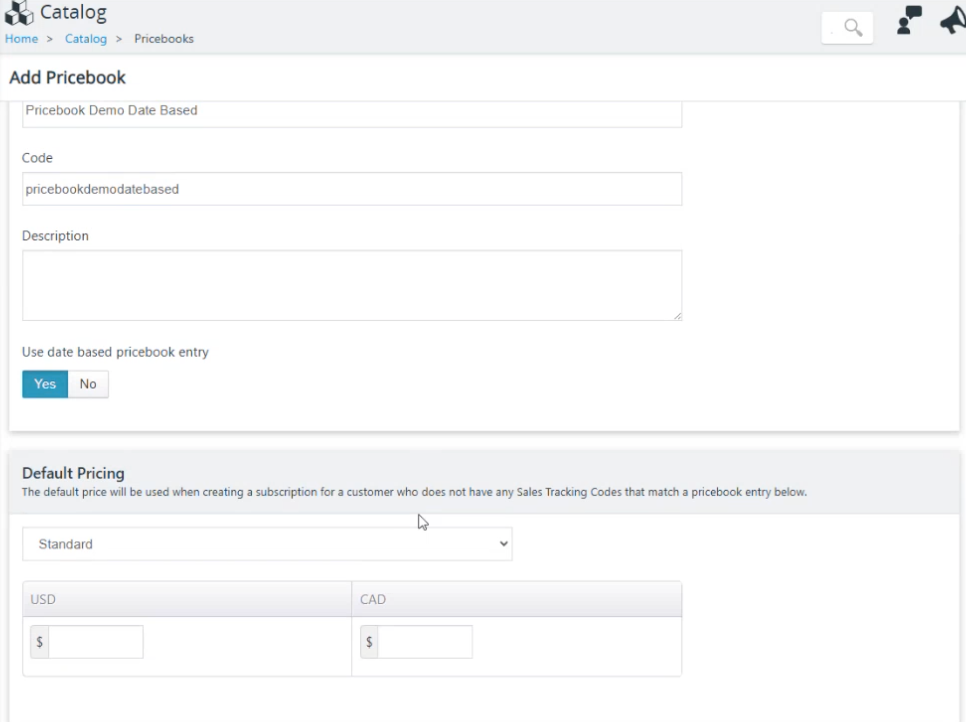Set date based pricebook entry to Yes
Viewport: 966px width, 722px height.
coord(45,384)
